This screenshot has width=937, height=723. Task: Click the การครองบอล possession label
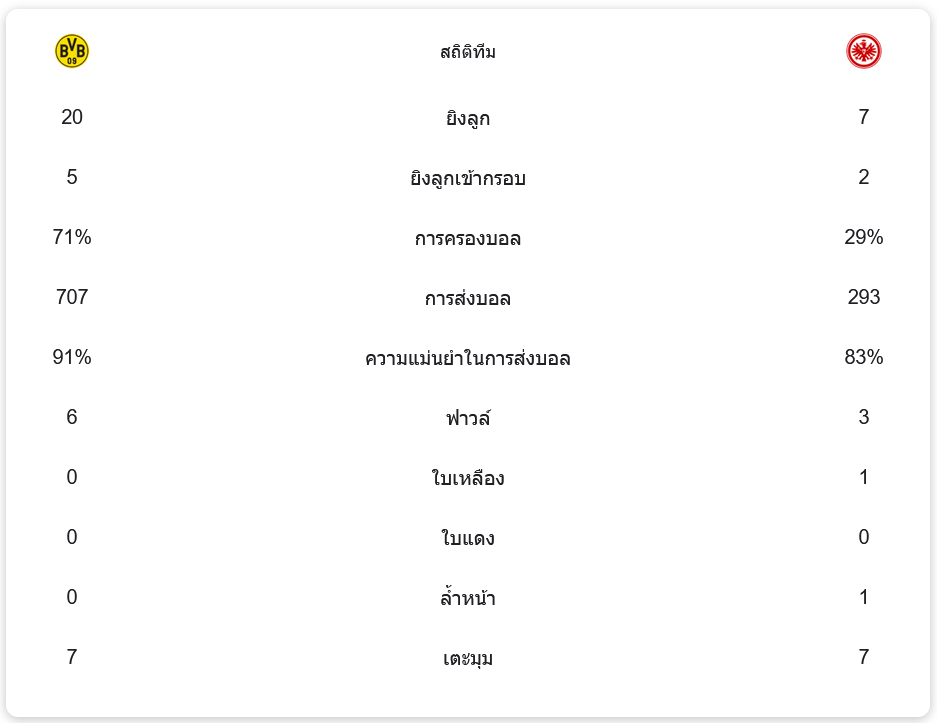468,238
